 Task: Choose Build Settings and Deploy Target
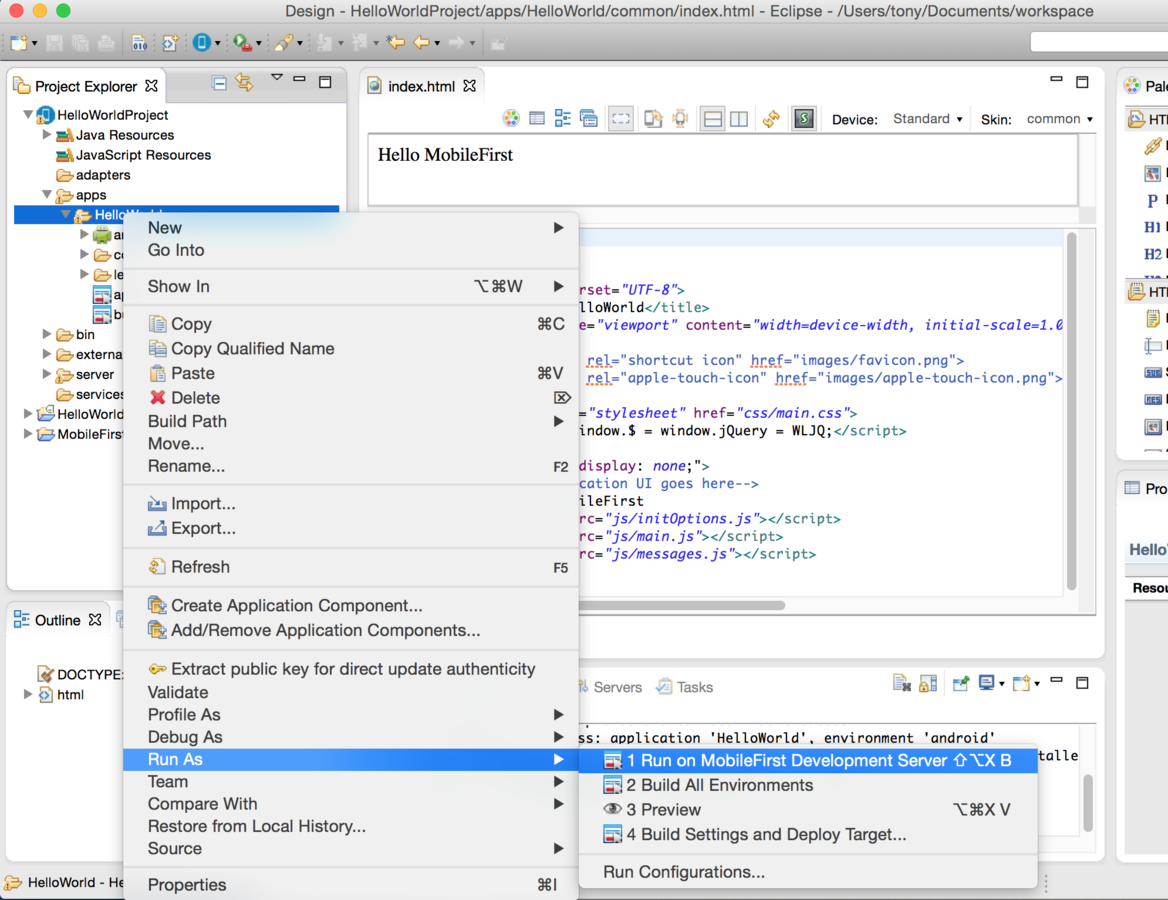pos(808,834)
